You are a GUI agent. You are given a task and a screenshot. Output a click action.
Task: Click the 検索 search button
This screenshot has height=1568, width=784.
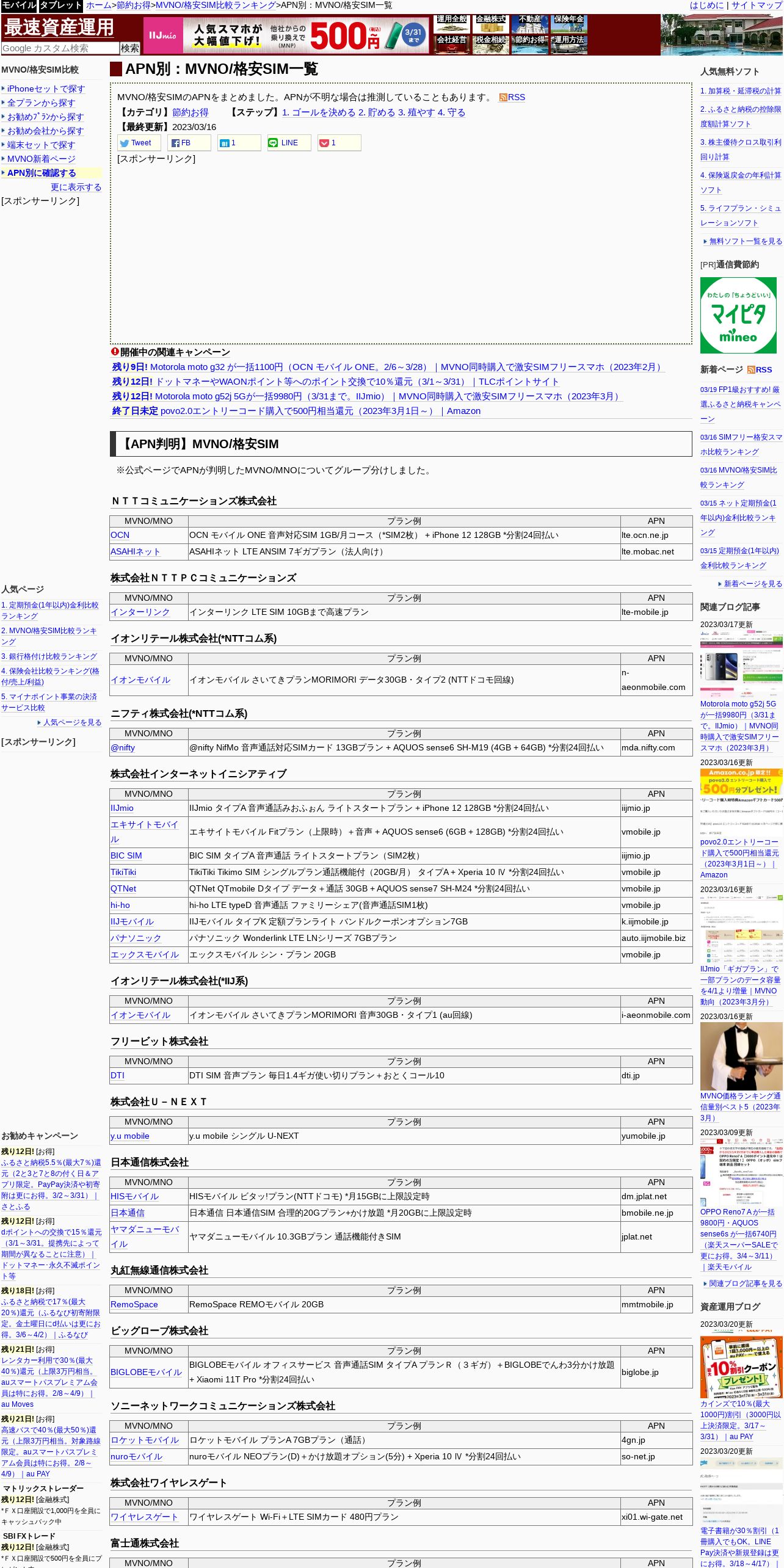click(x=130, y=48)
